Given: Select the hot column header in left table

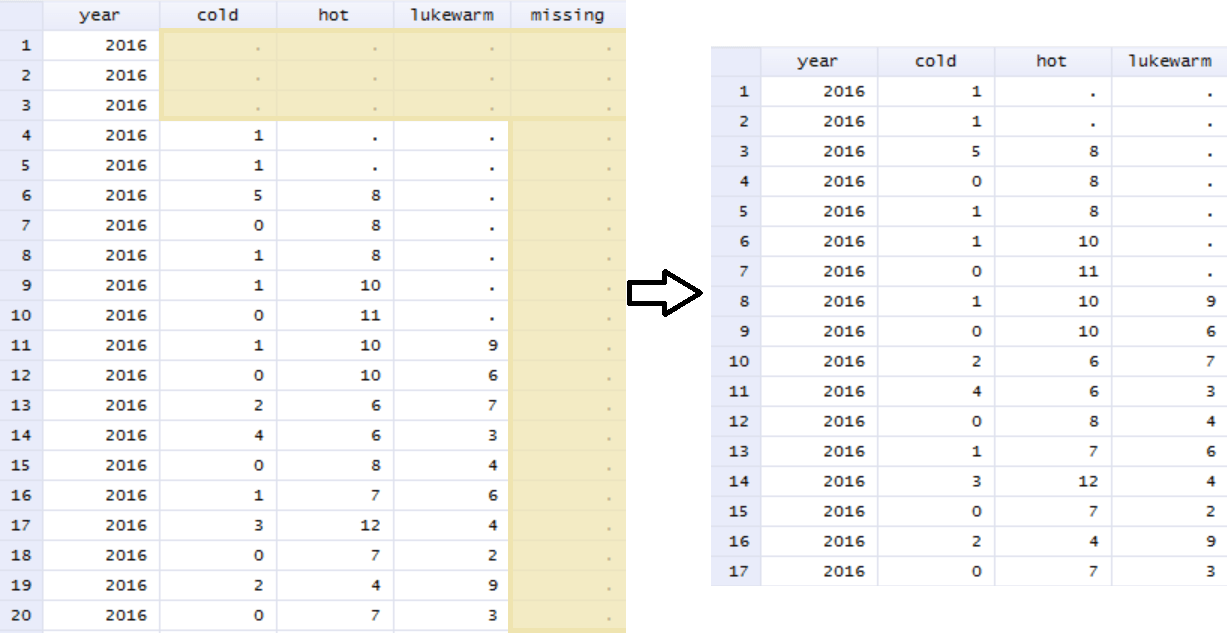Looking at the screenshot, I should 332,15.
